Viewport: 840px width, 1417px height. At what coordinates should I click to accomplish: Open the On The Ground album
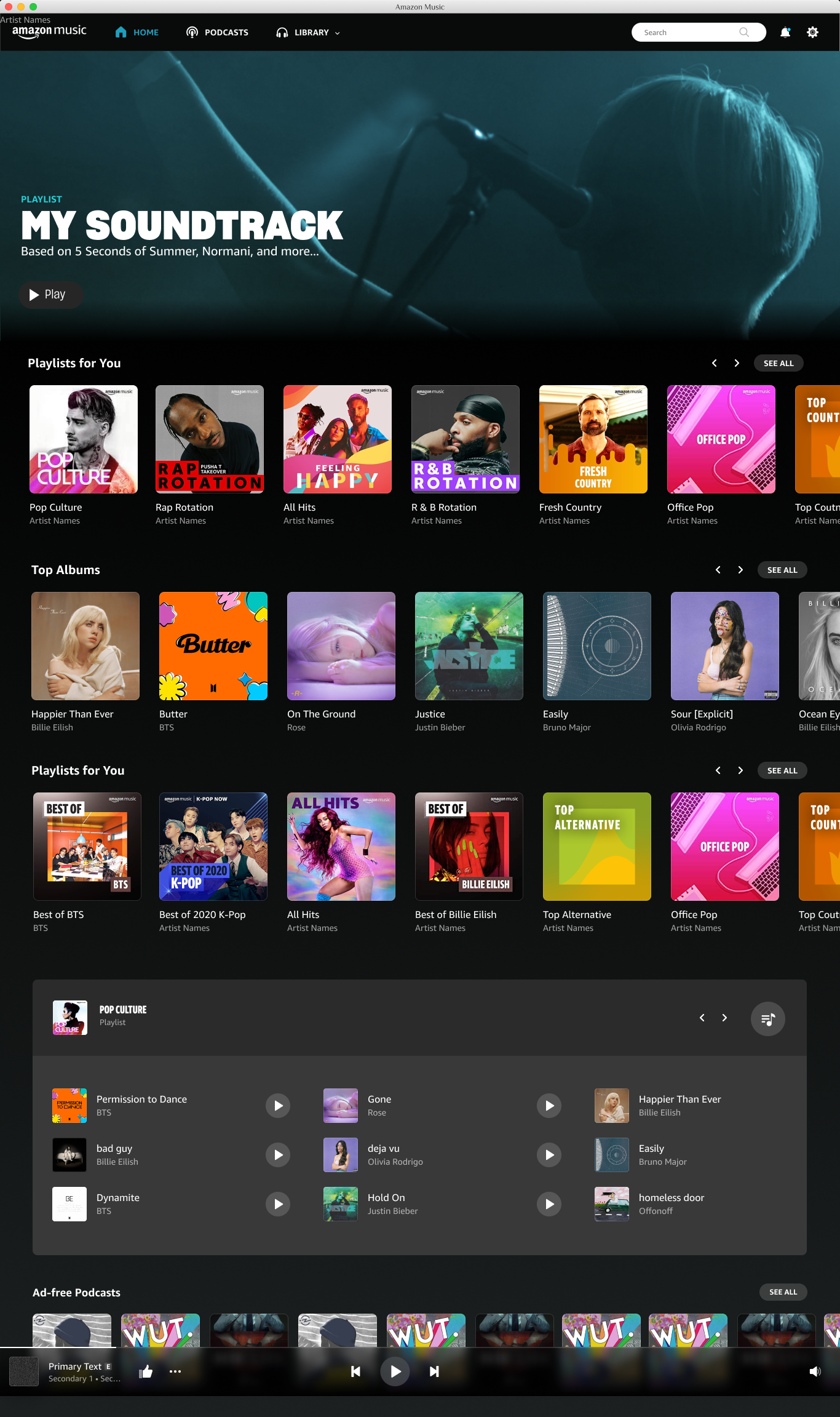coord(341,646)
